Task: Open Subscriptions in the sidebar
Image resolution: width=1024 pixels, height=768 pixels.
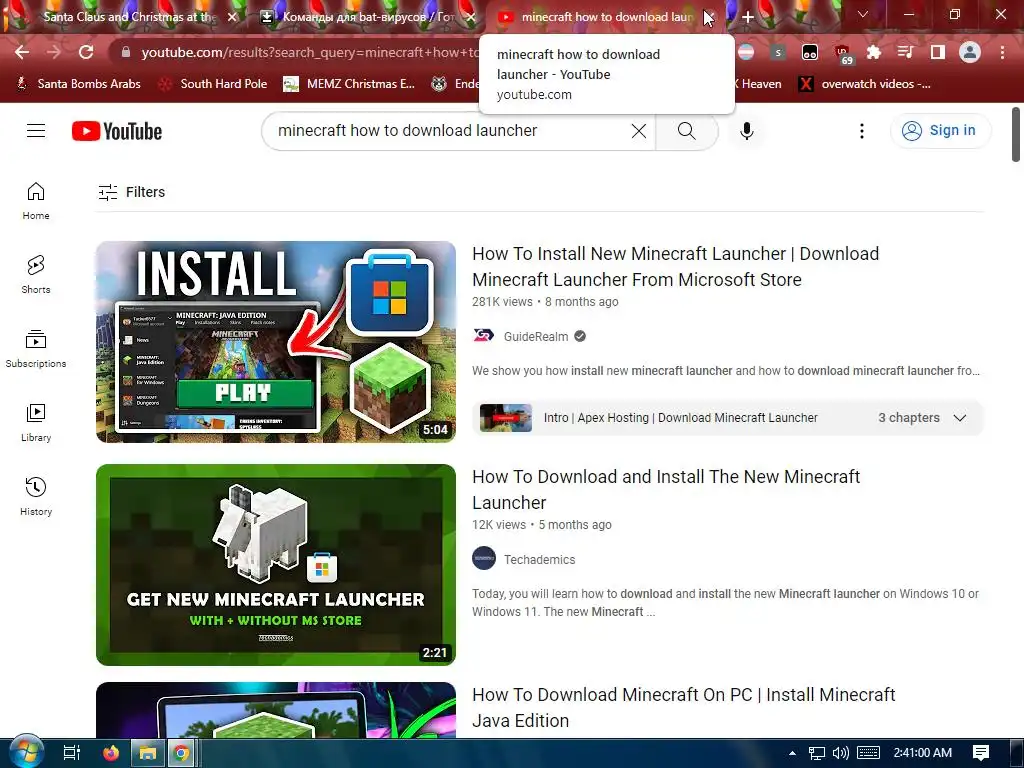Action: (36, 349)
